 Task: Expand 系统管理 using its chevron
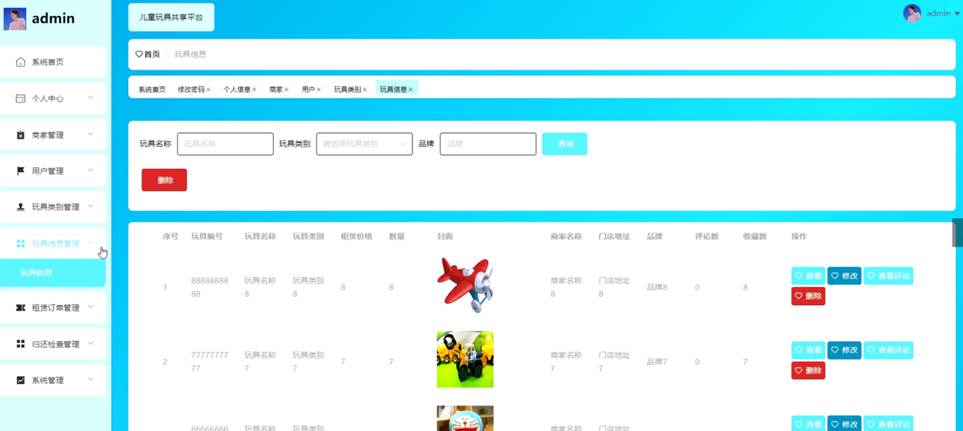[90, 379]
